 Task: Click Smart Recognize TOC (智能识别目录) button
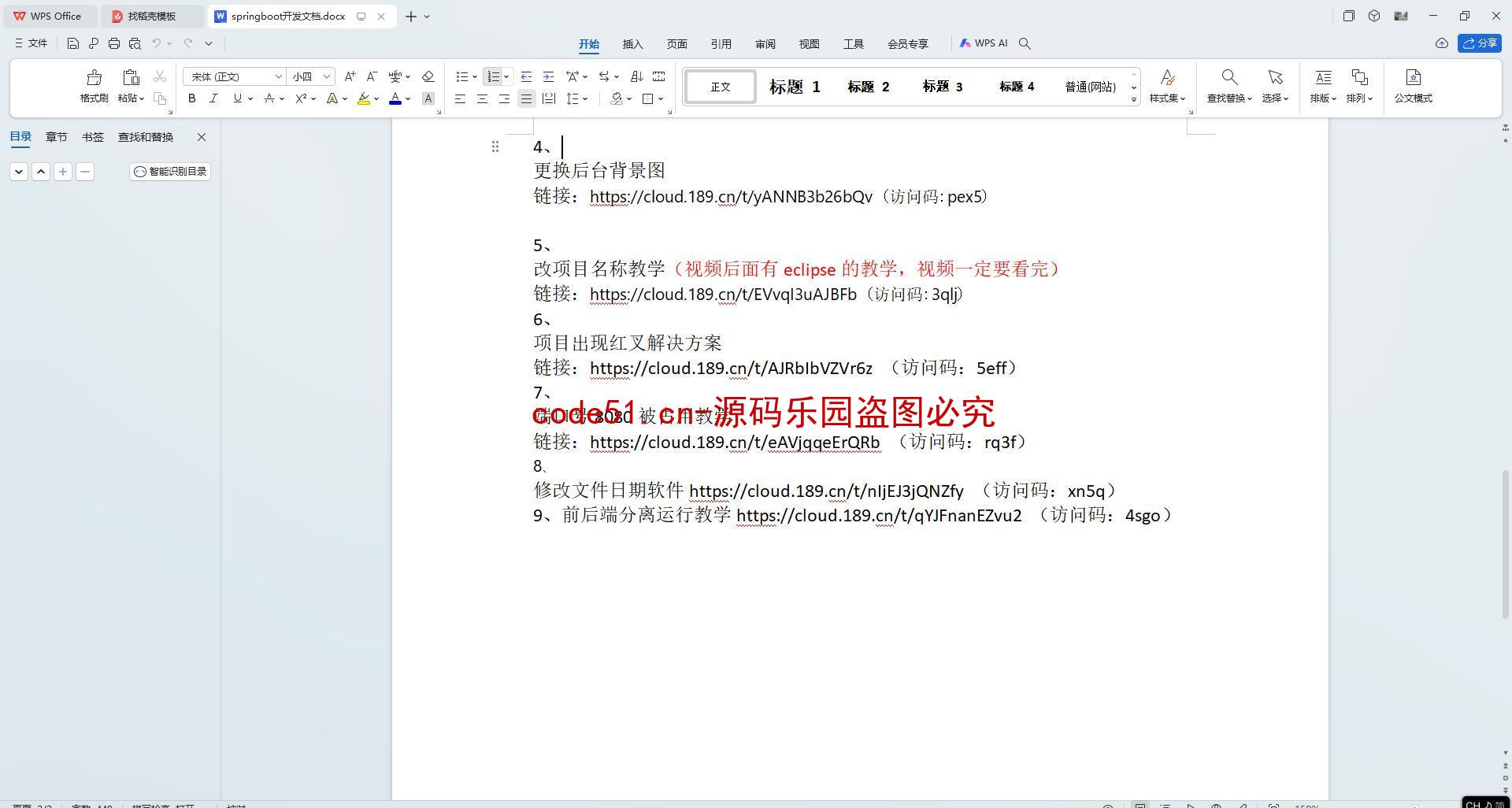point(170,171)
